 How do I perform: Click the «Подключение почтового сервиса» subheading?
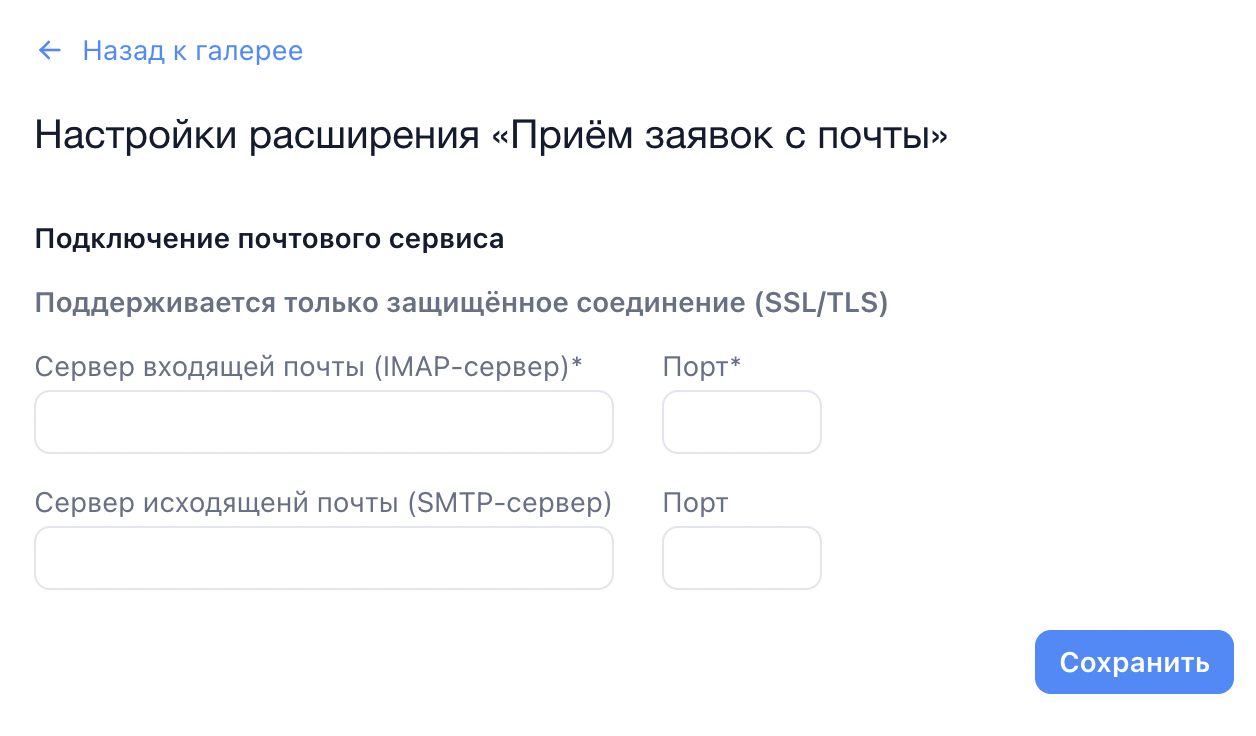pyautogui.click(x=269, y=240)
